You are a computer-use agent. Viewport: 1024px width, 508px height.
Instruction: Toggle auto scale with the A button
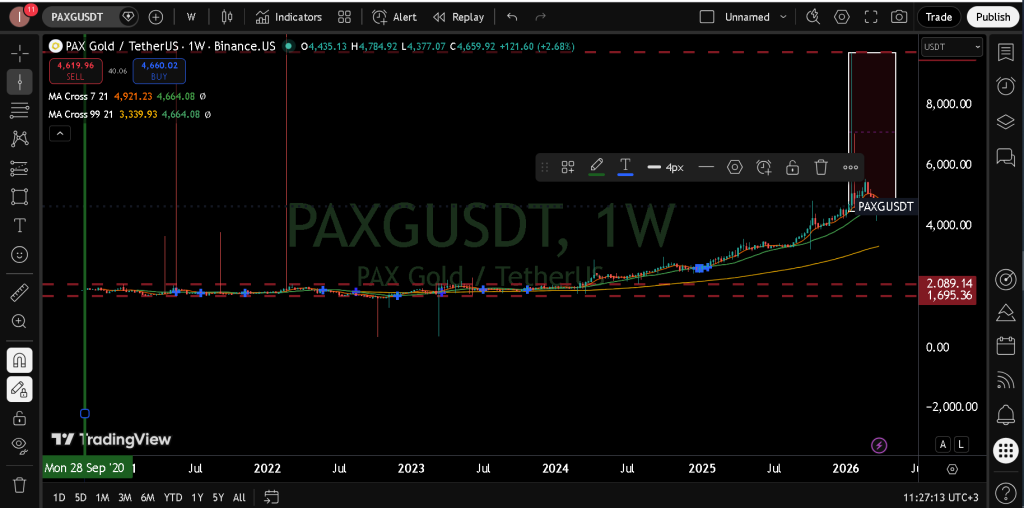[942, 444]
